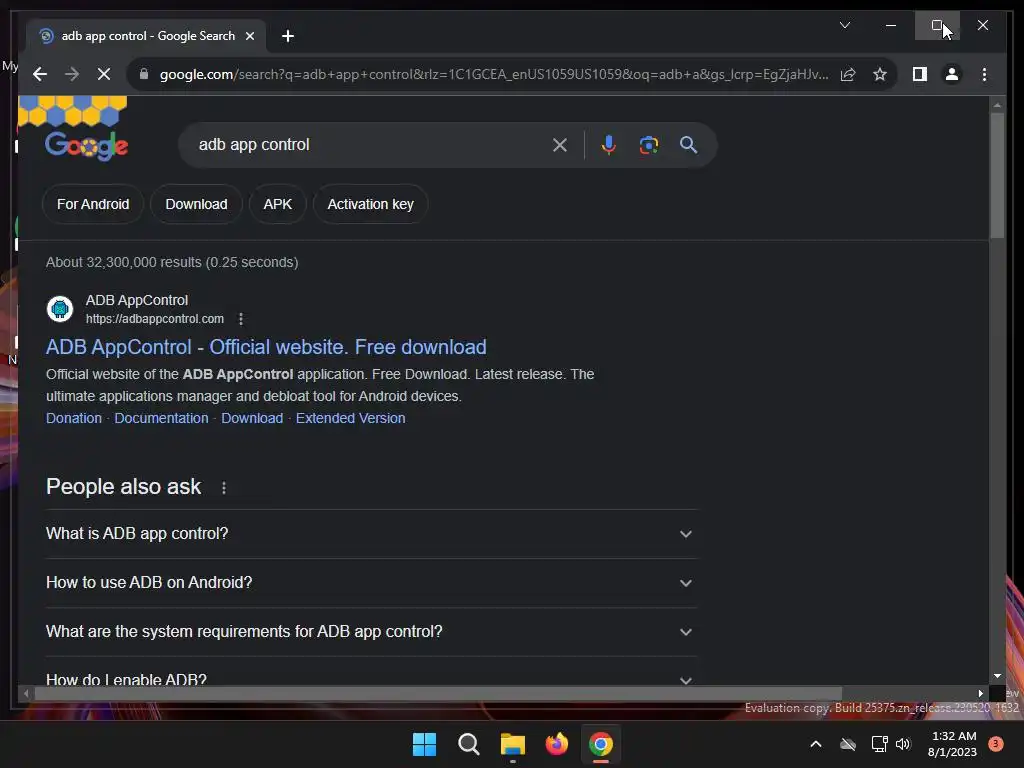This screenshot has height=768, width=1024.
Task: Click the results count text
Action: [x=172, y=263]
